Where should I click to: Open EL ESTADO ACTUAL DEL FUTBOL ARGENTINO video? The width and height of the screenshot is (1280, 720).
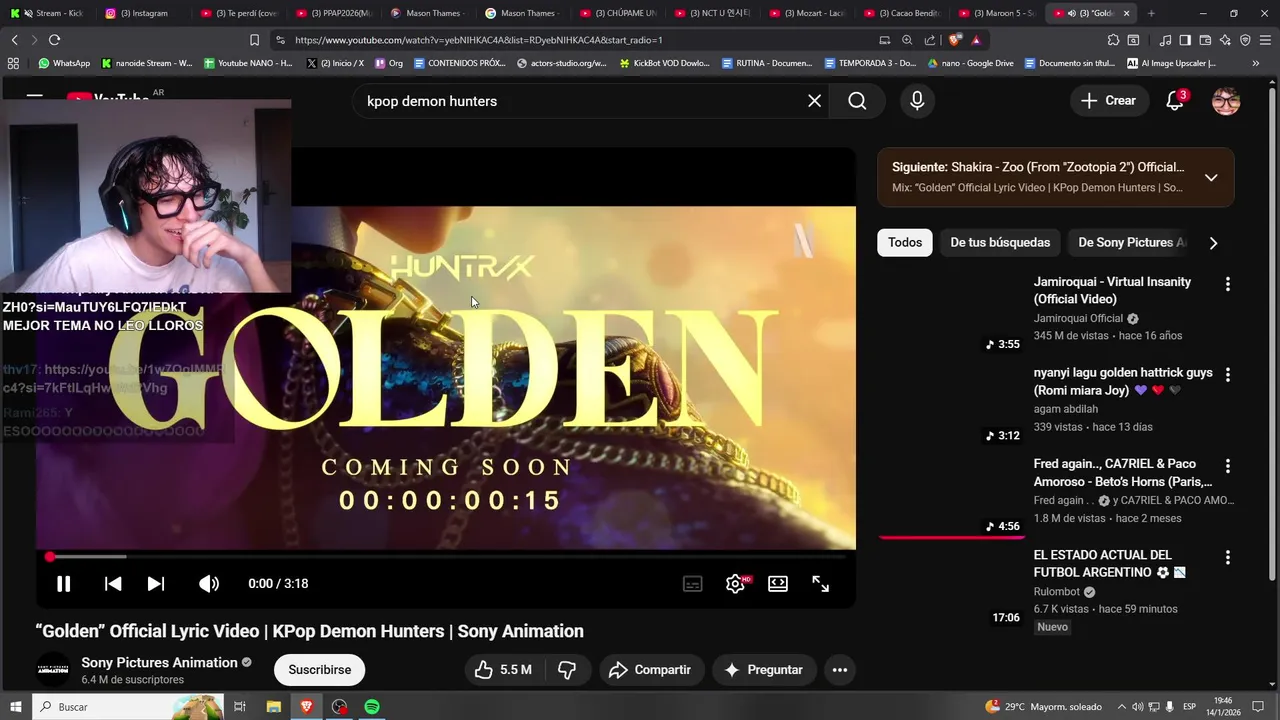[x=1109, y=564]
